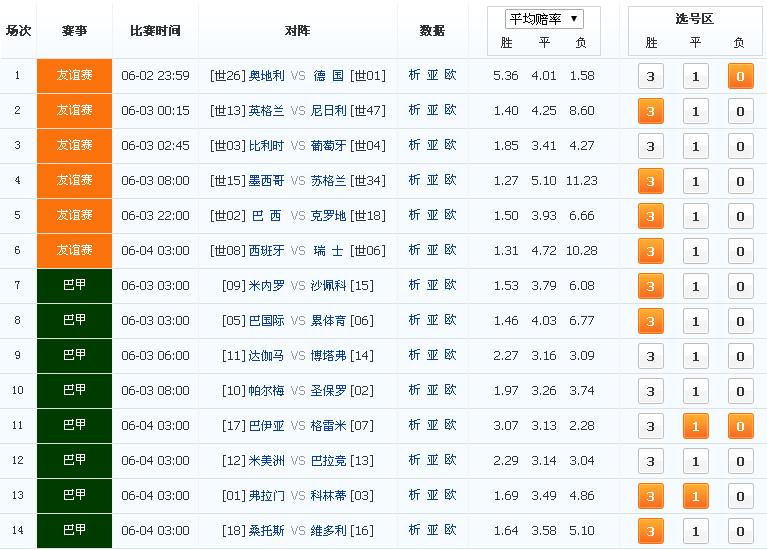Select 负 (0) for match 14 桑托斯 vs 维多利
The width and height of the screenshot is (767, 550).
[x=740, y=531]
